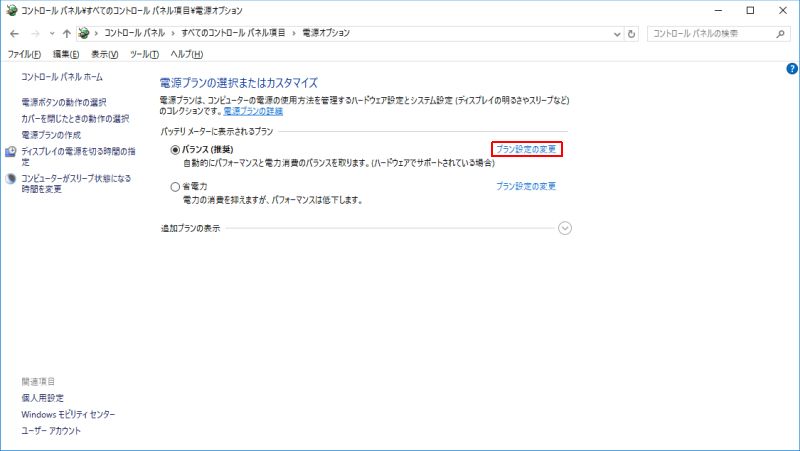
Task: Select the バランス (推奨) power plan
Action: pos(176,149)
